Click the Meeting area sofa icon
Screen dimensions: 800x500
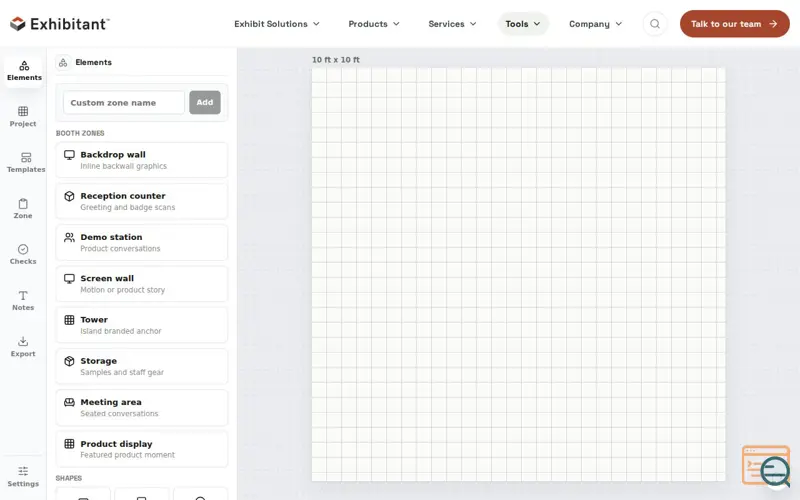[69, 403]
